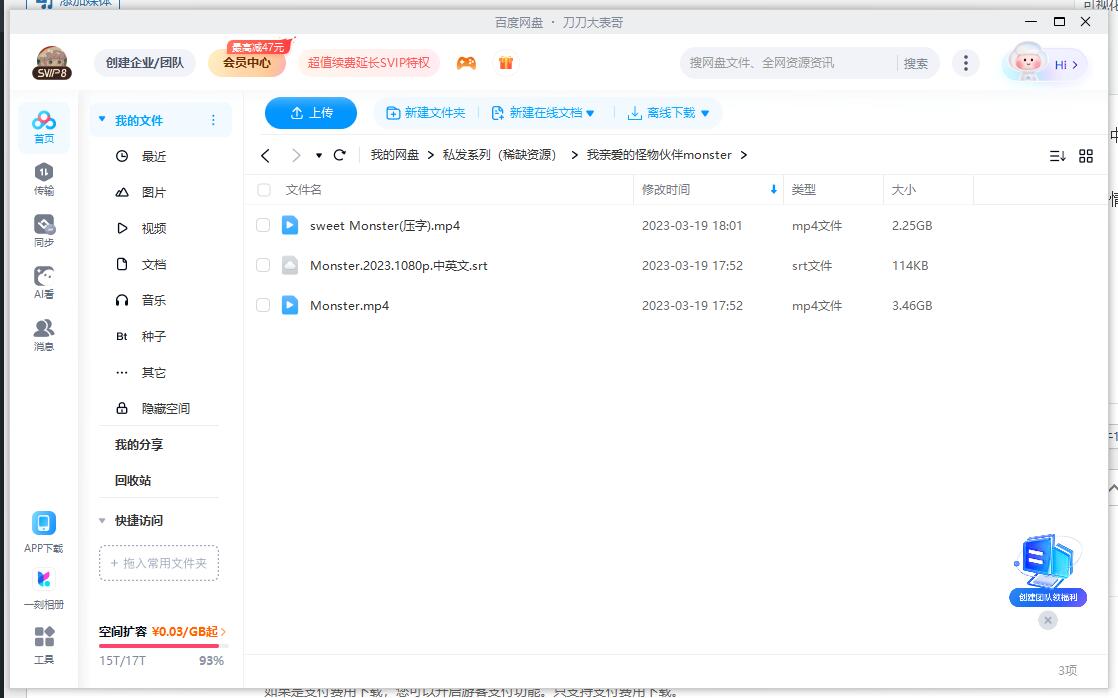Open the 传输 (transfers) panel
The height and width of the screenshot is (698, 1118).
(43, 177)
